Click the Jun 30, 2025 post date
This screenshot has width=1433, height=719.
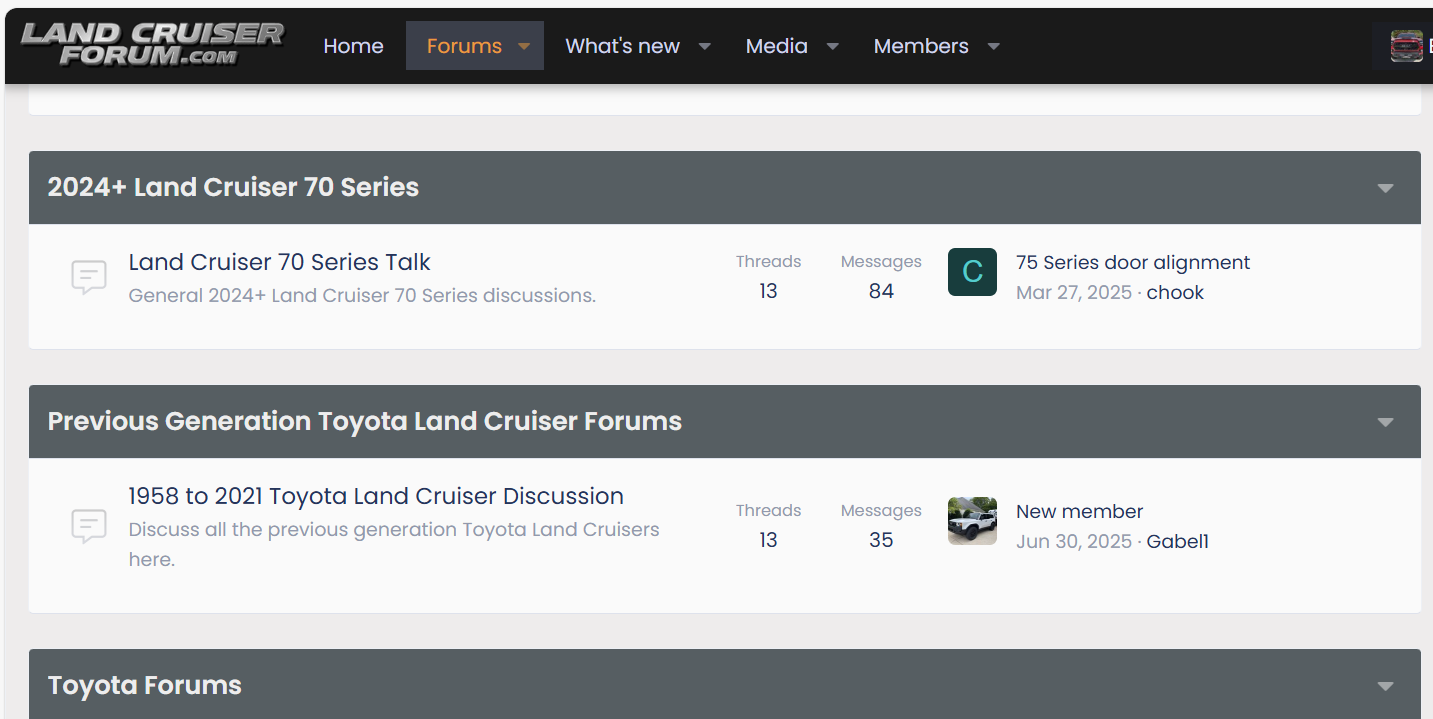[x=1074, y=542]
